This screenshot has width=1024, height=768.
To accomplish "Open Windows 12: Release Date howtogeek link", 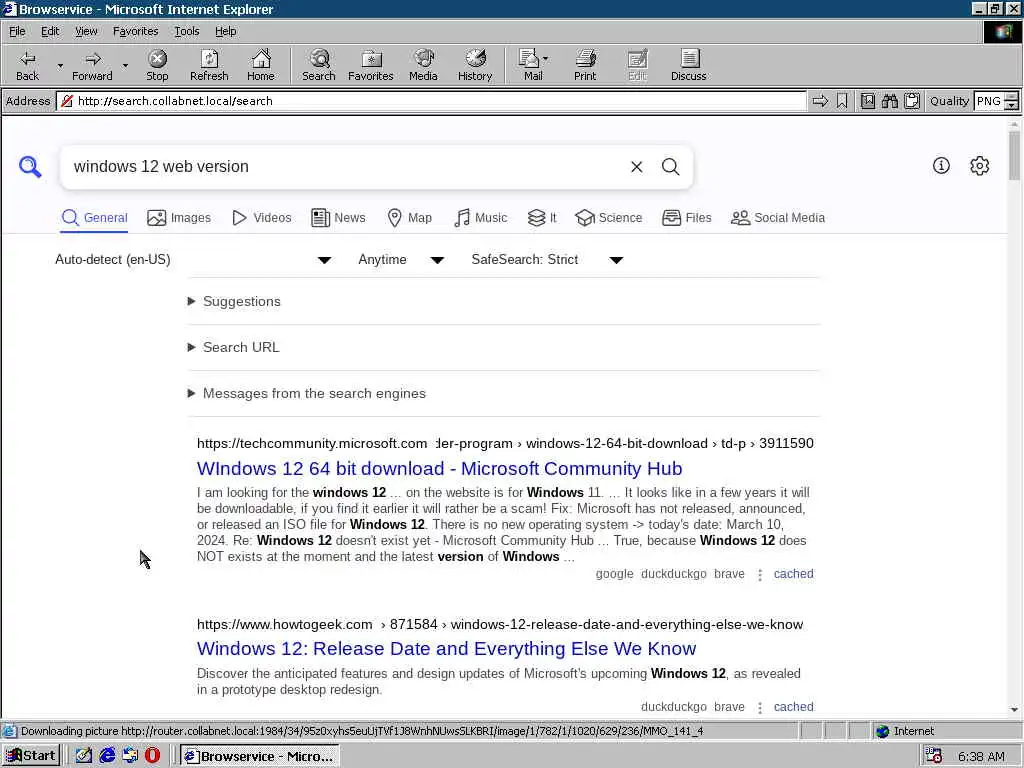I will pos(446,648).
